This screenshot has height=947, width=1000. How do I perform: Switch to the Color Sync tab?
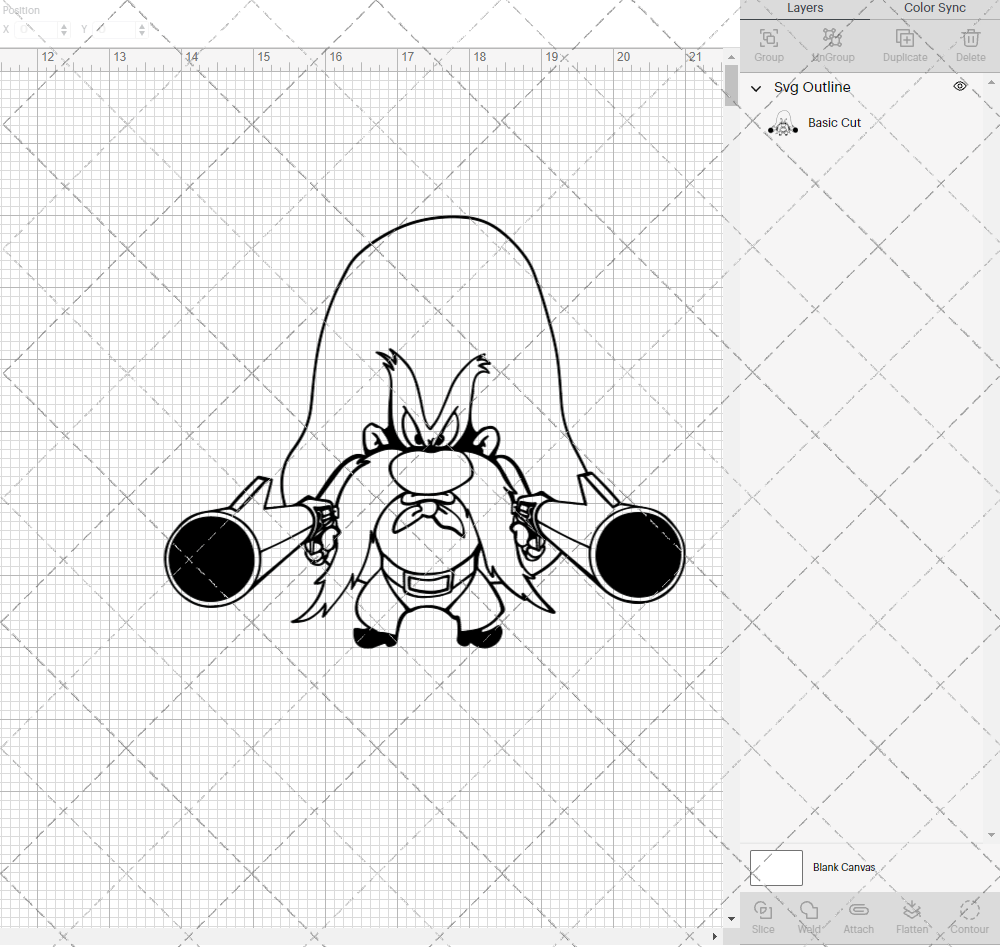933,8
